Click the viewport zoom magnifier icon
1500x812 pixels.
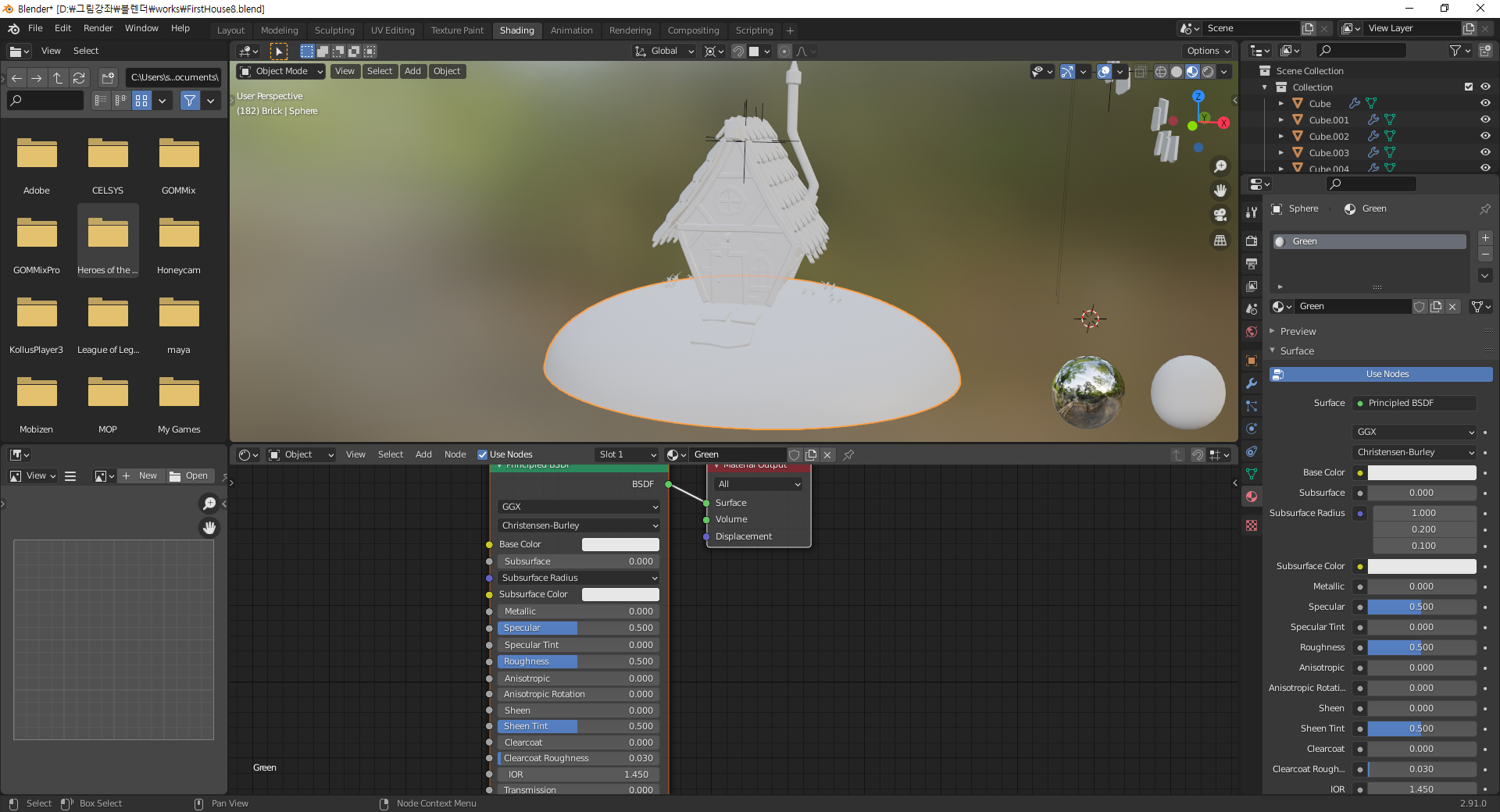[x=1220, y=166]
